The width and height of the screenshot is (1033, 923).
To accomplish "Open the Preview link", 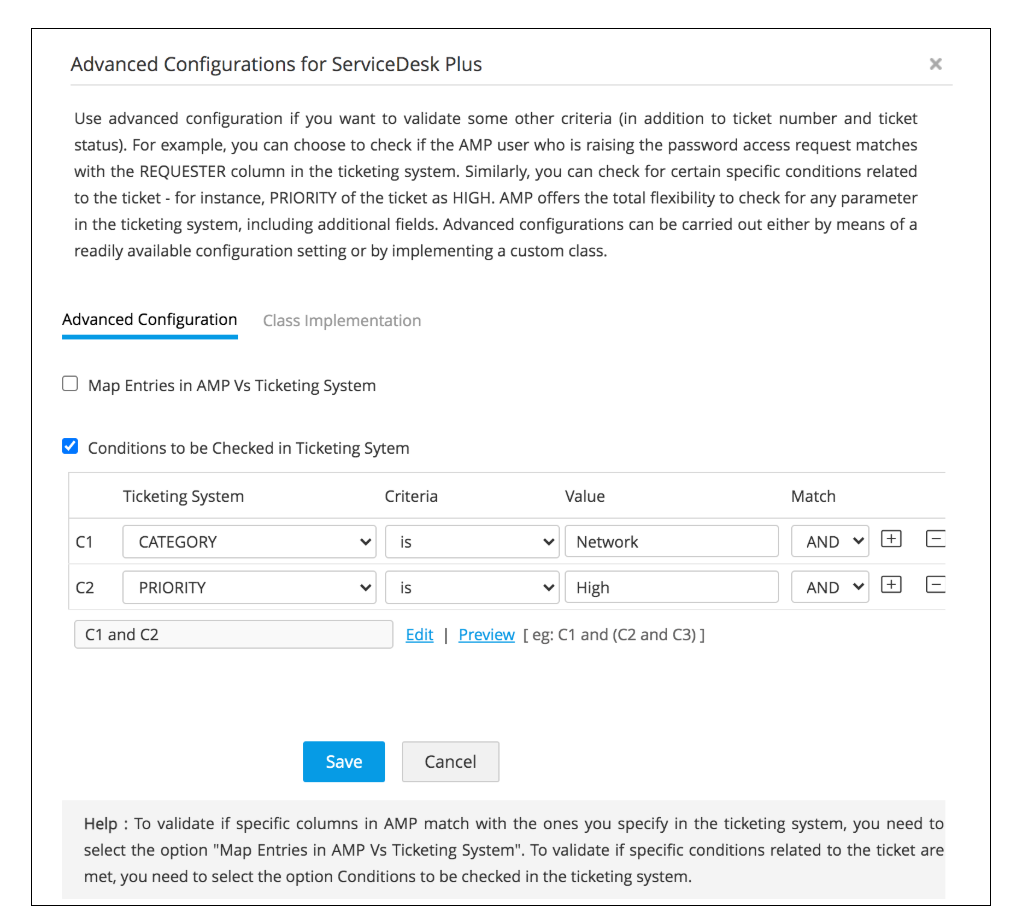I will pos(487,635).
